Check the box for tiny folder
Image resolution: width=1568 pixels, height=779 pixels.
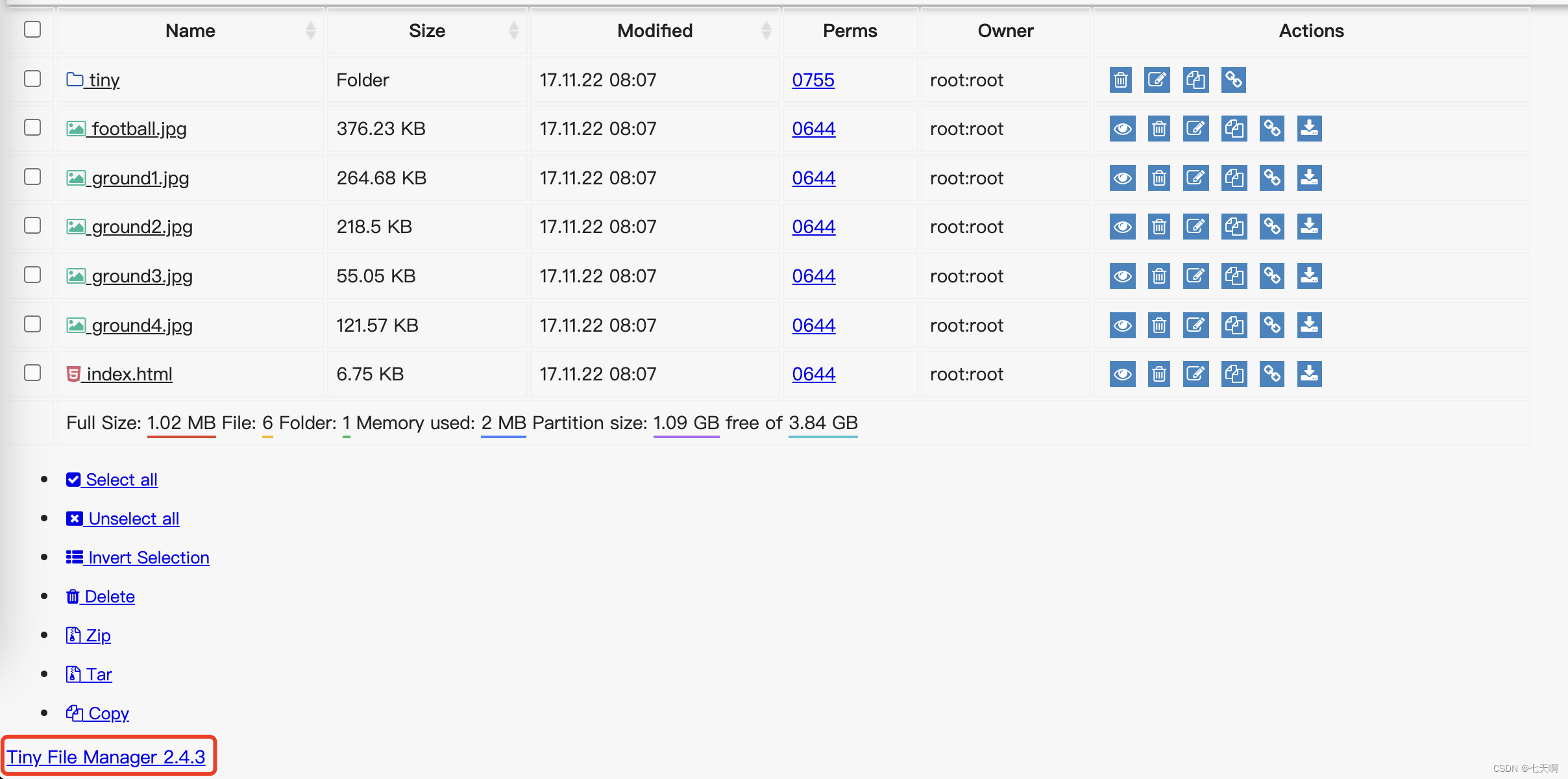coord(32,79)
